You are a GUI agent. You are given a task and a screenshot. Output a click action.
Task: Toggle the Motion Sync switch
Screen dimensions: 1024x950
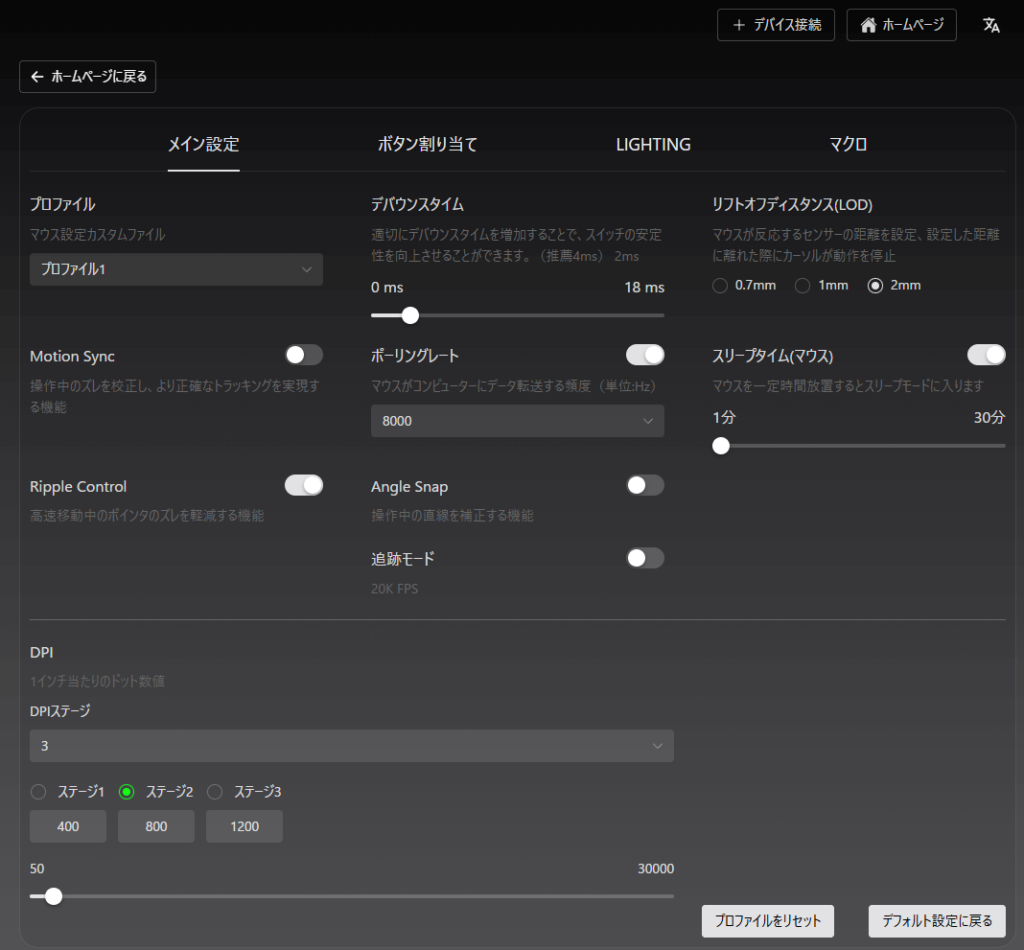(x=304, y=355)
